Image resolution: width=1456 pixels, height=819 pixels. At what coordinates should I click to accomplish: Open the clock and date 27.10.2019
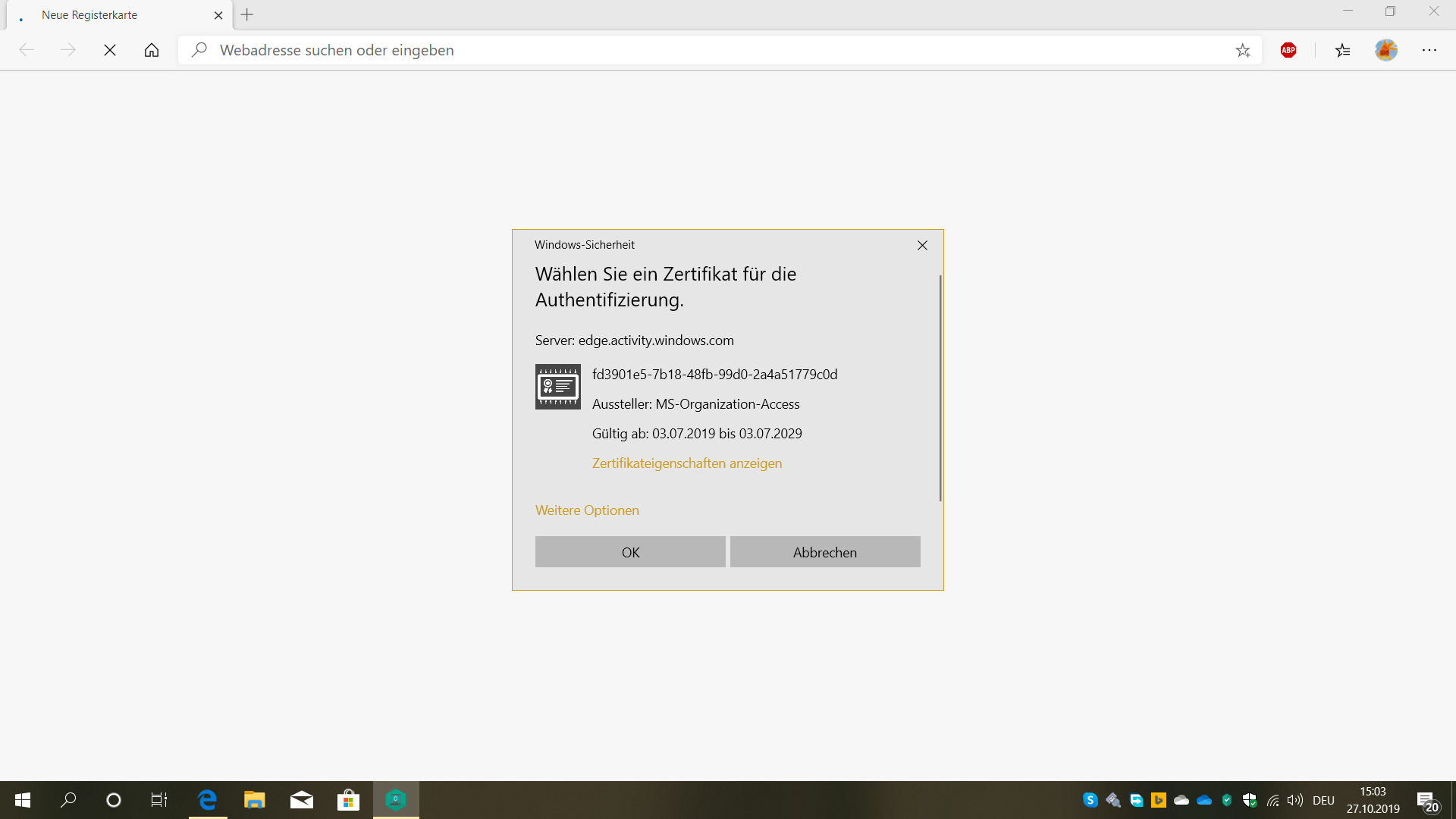(x=1373, y=800)
